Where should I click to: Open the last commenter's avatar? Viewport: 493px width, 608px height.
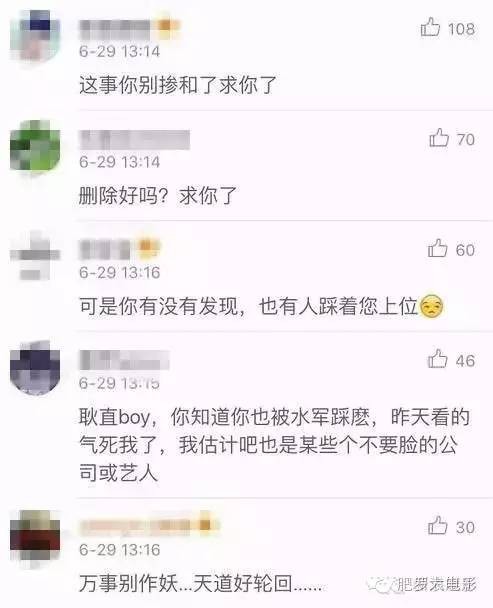[x=35, y=537]
